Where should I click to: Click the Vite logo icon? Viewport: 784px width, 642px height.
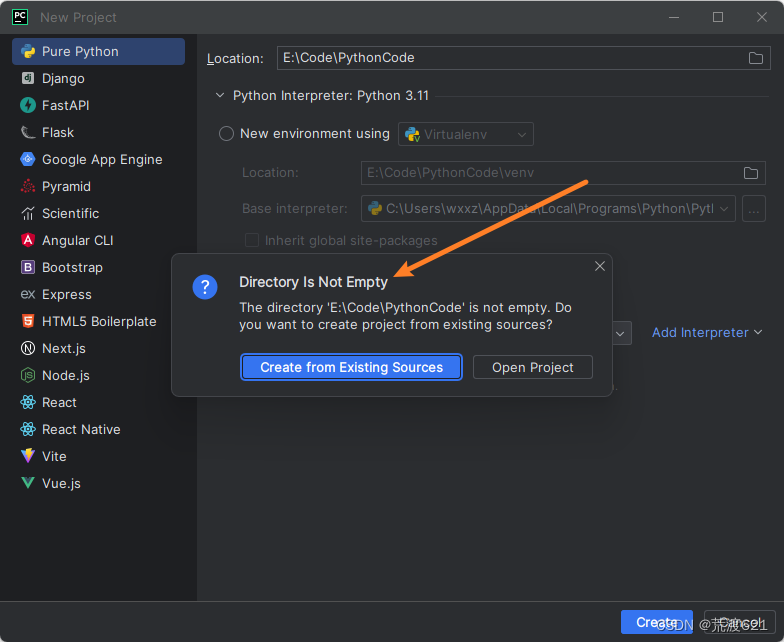tap(28, 456)
